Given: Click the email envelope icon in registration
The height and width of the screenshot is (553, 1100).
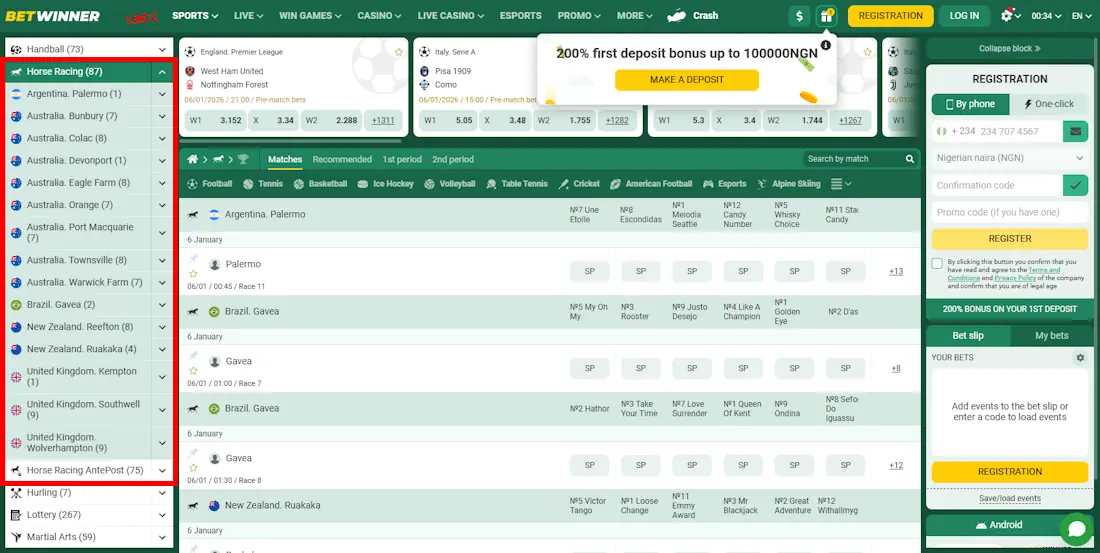Looking at the screenshot, I should click(1075, 131).
